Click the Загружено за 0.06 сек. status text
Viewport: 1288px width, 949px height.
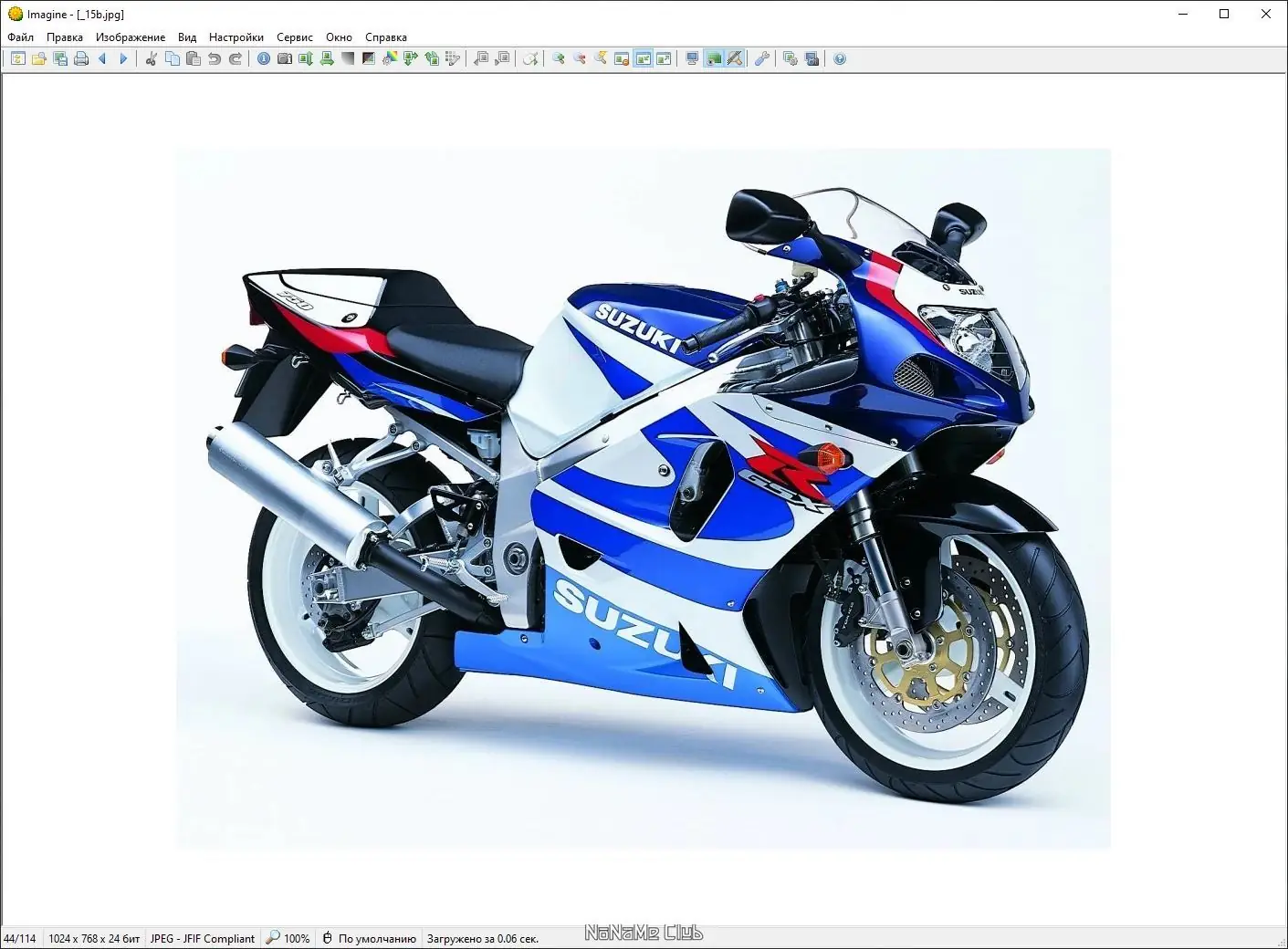483,938
